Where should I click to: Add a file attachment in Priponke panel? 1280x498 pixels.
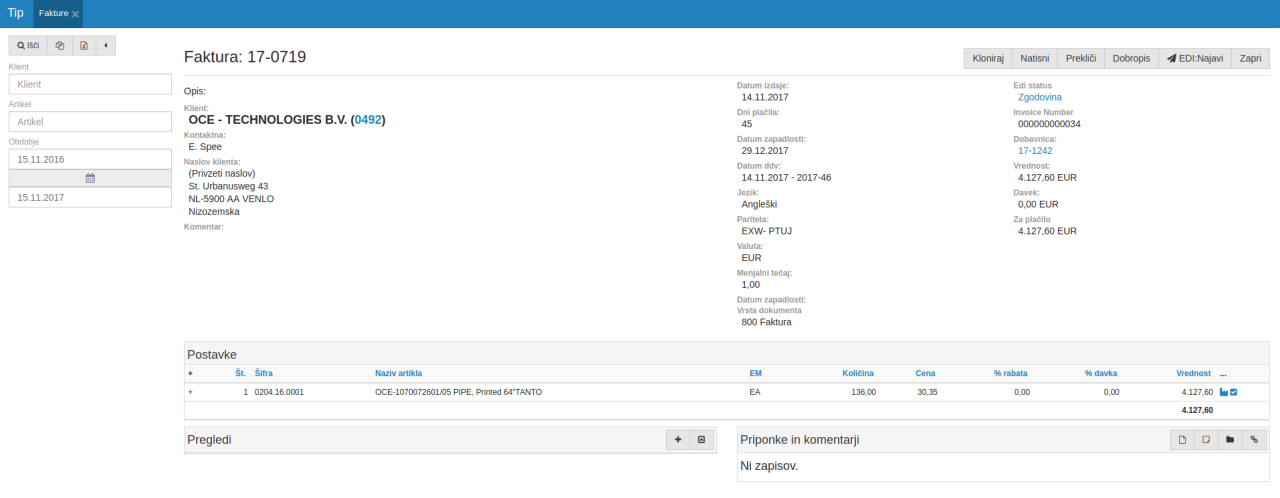pyautogui.click(x=1182, y=440)
